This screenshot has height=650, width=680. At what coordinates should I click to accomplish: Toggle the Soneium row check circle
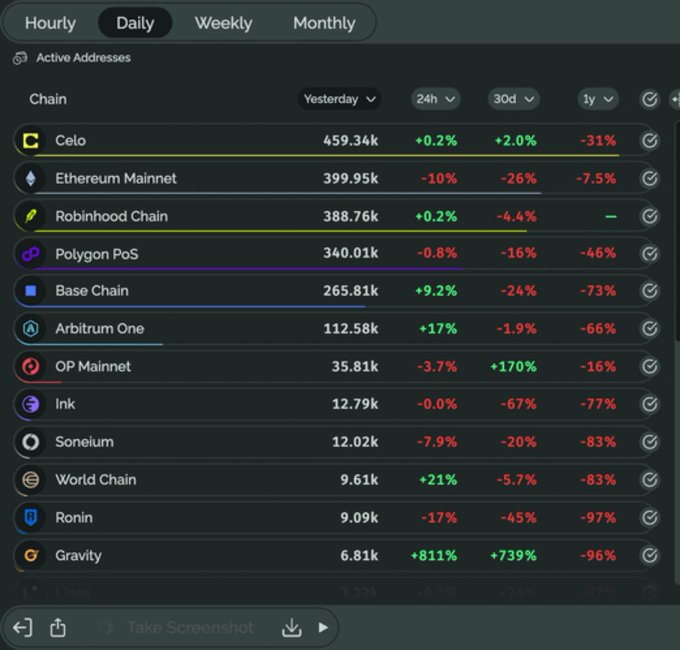649,442
